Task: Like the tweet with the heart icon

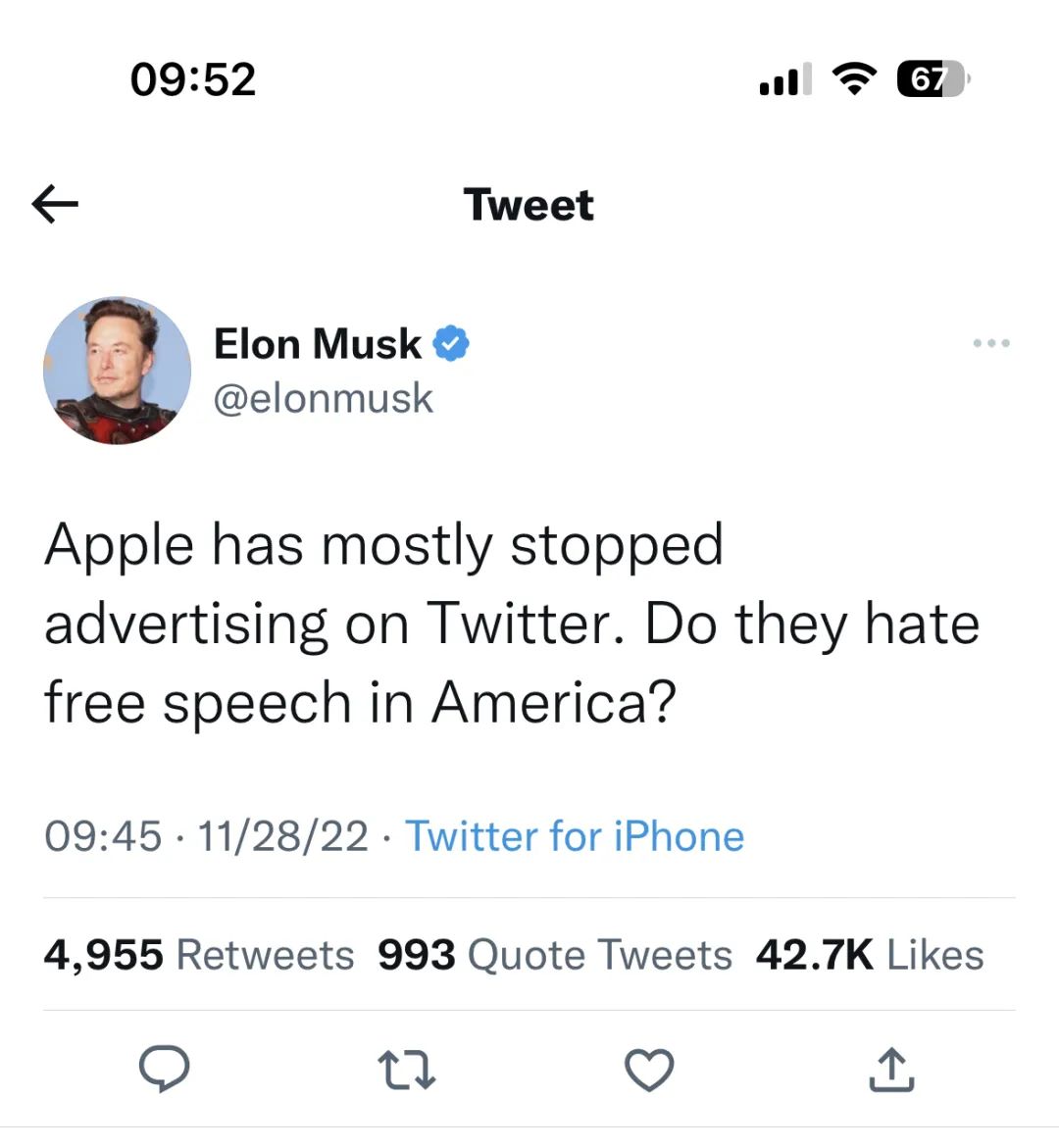Action: coord(649,1070)
